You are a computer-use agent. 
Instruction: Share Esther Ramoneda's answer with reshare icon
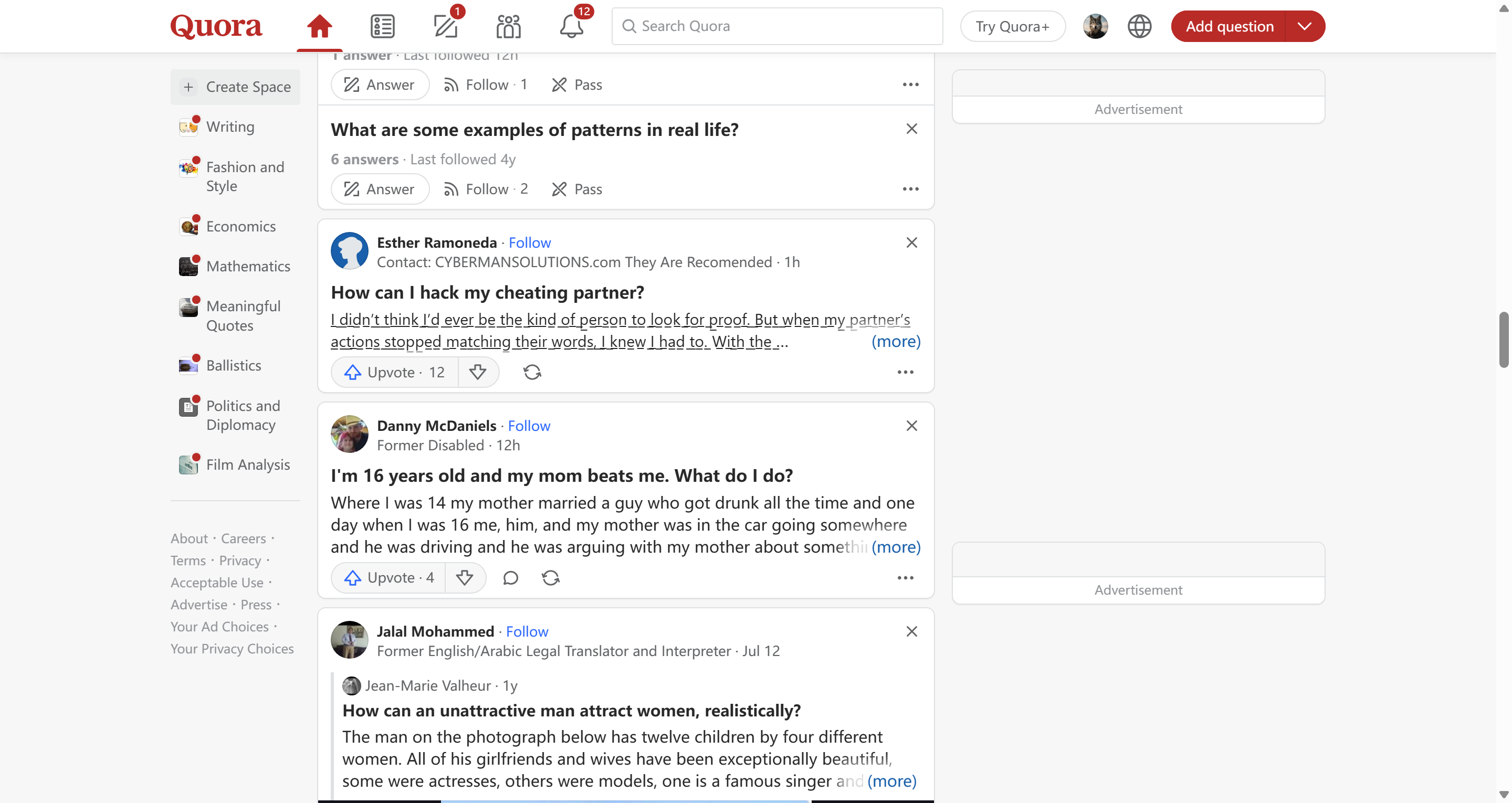pyautogui.click(x=532, y=372)
